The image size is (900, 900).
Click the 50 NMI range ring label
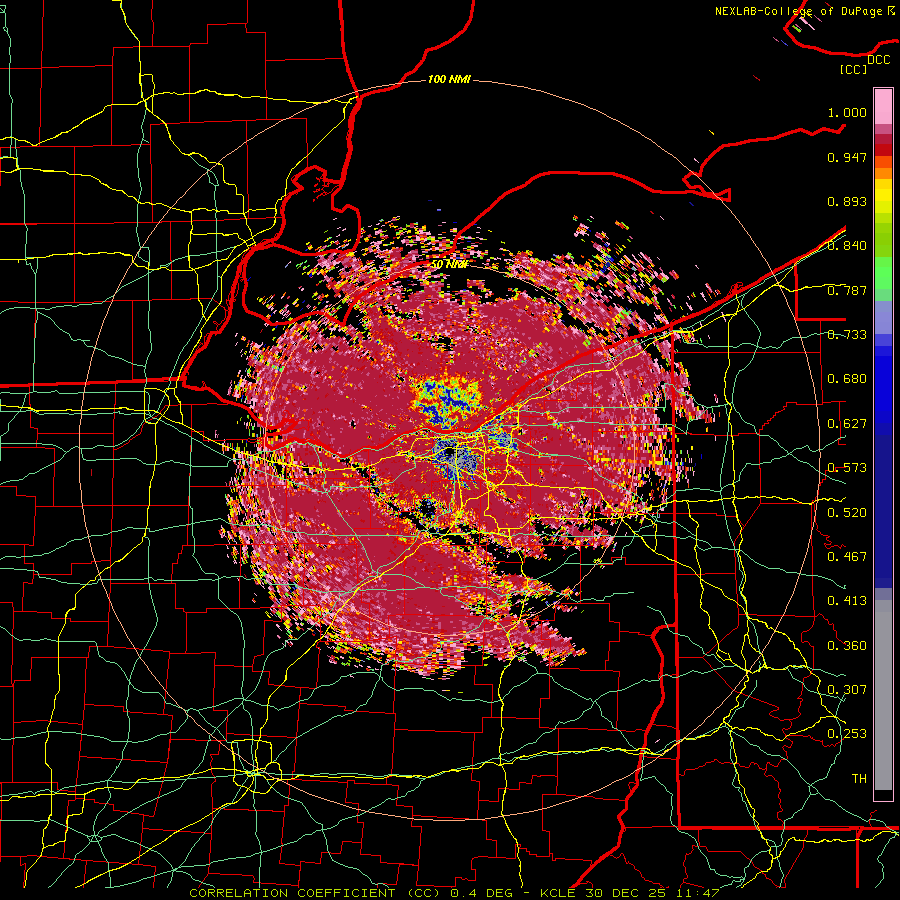[x=449, y=265]
